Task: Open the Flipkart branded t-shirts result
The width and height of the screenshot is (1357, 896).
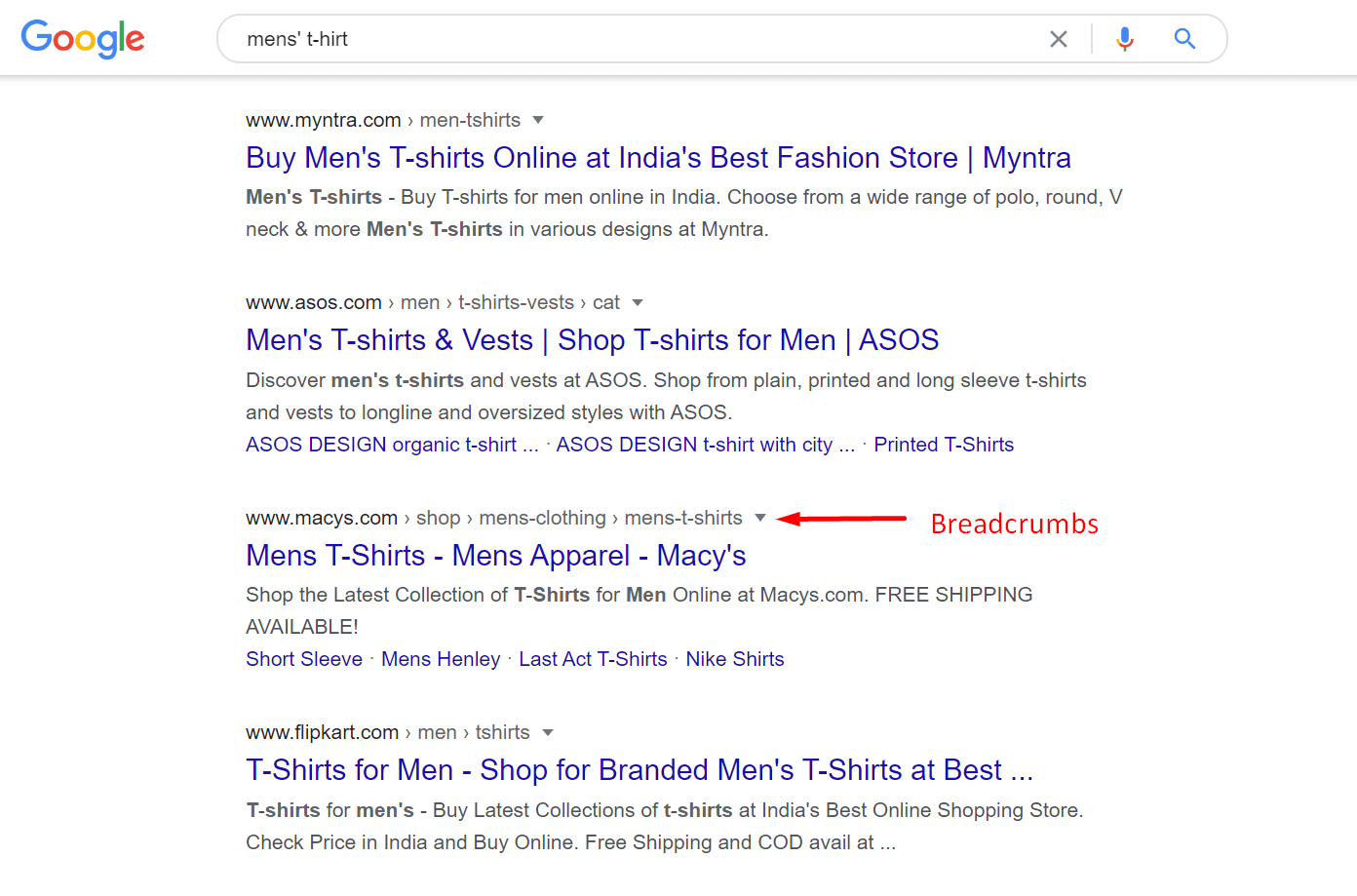Action: pos(640,769)
